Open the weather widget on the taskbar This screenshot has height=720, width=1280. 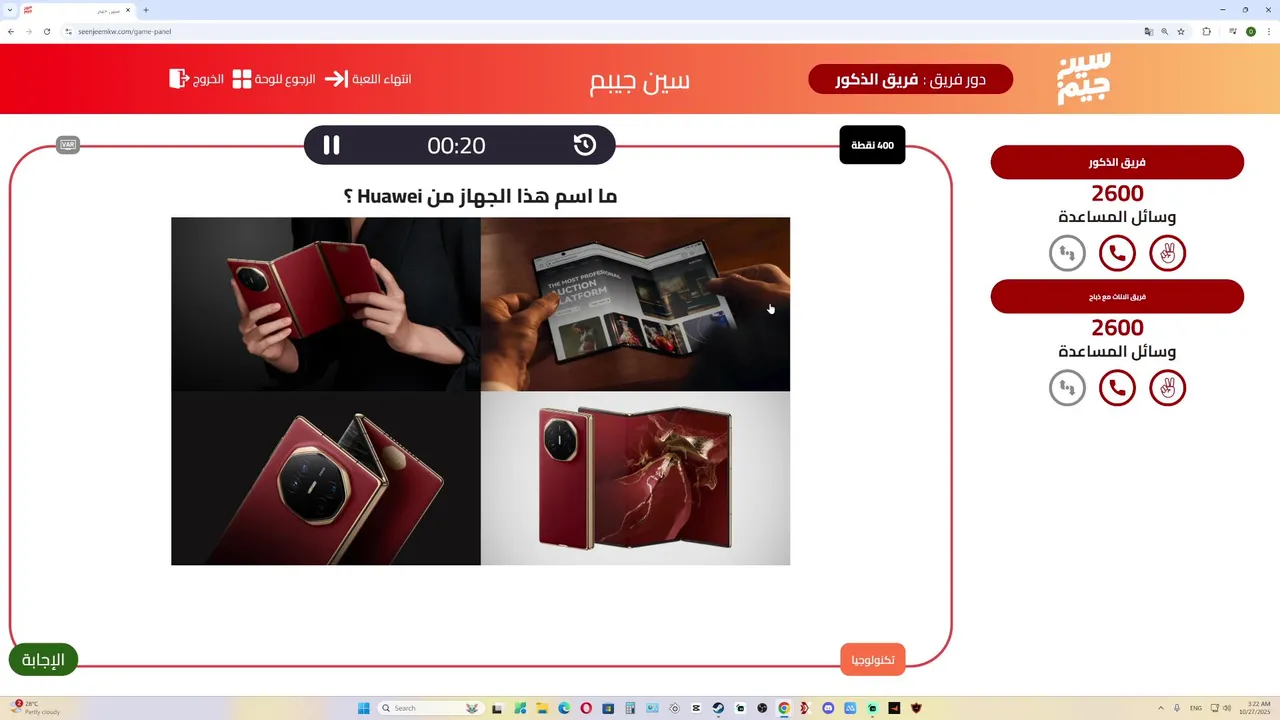[x=35, y=708]
